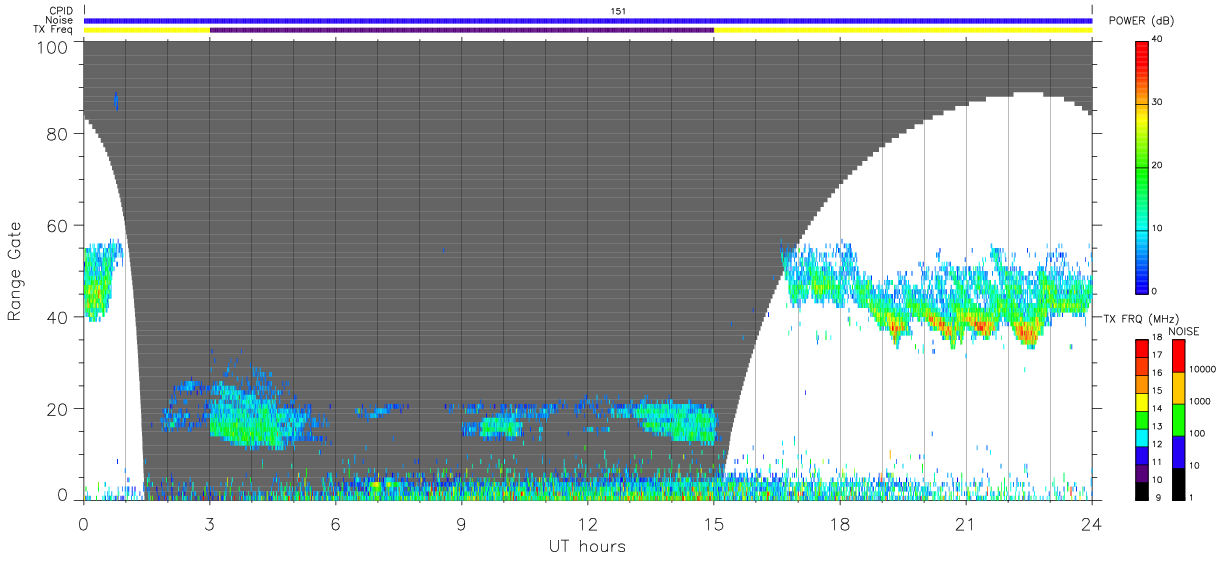Select the blue swatch in NOISE legend
The image size is (1228, 567).
1179,452
